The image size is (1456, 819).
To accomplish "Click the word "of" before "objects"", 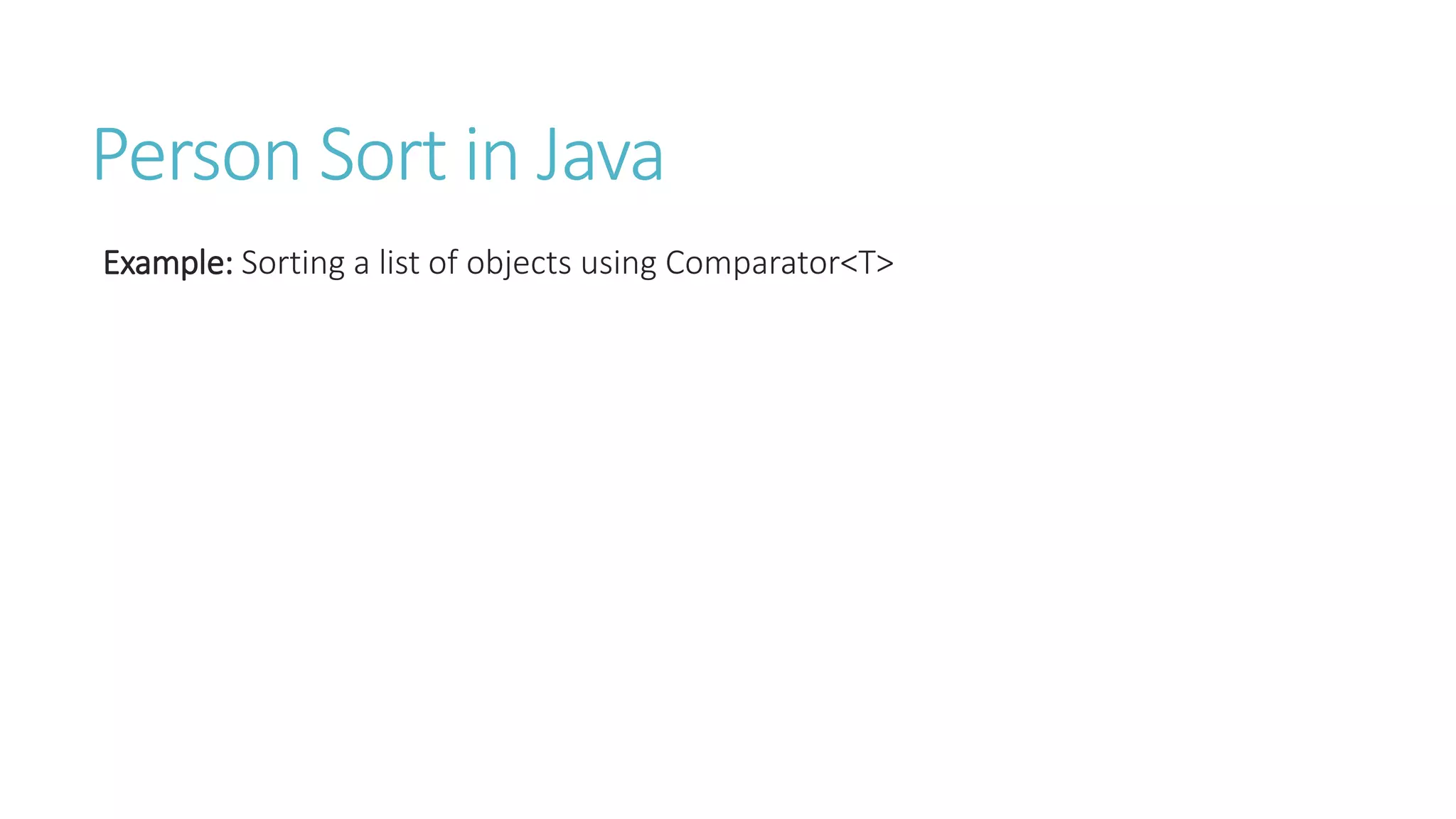I will (443, 262).
